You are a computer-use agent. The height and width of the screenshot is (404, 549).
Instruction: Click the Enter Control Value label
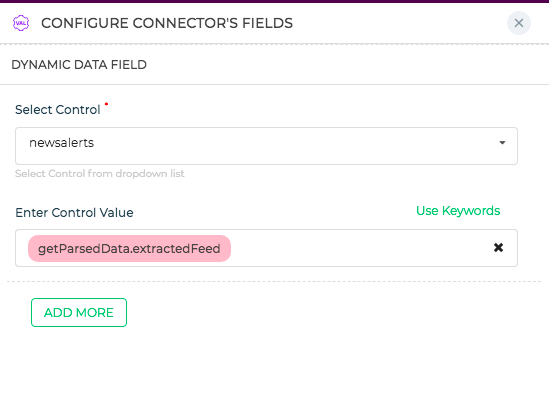(74, 213)
